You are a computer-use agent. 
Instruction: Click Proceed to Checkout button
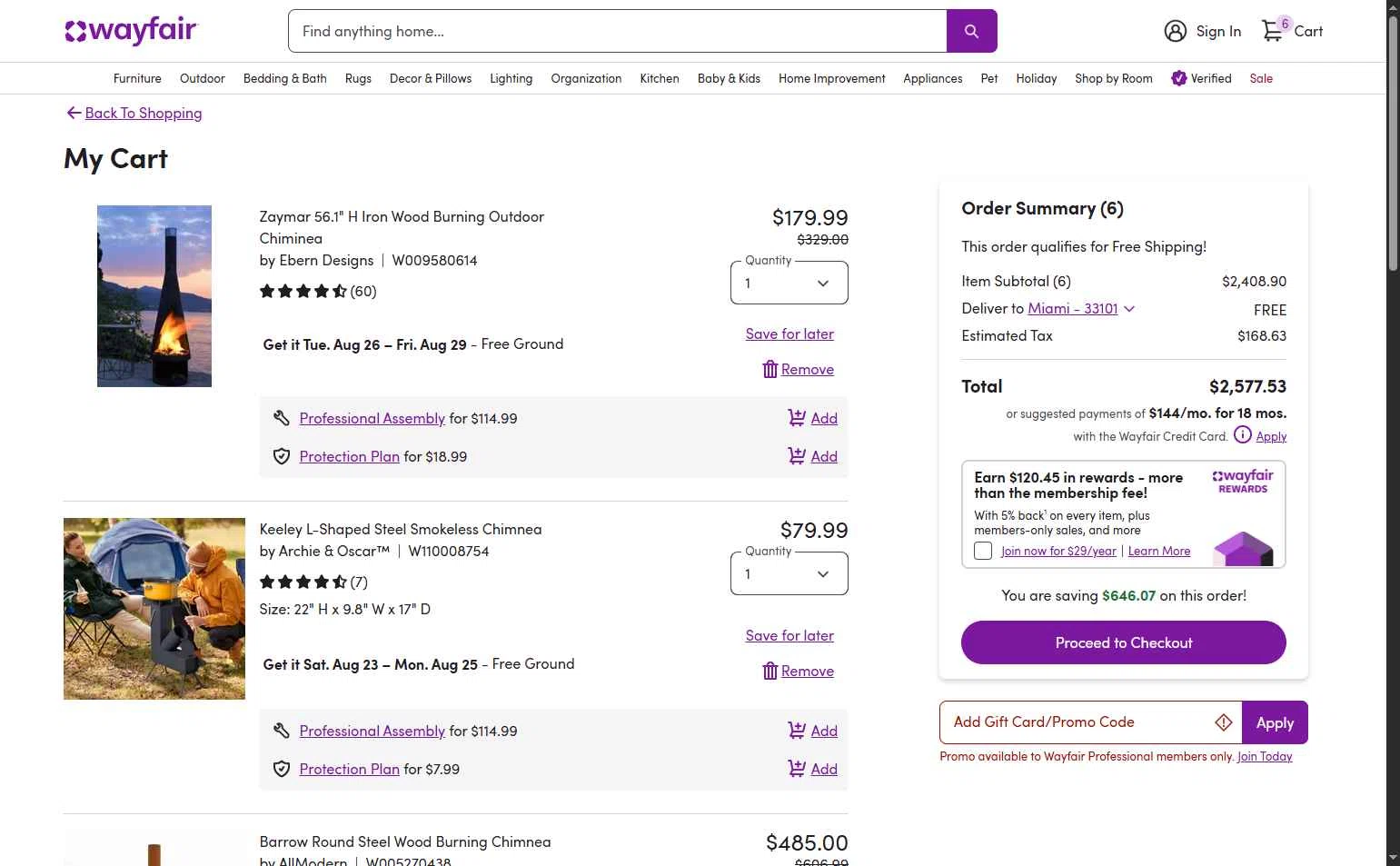1123,642
